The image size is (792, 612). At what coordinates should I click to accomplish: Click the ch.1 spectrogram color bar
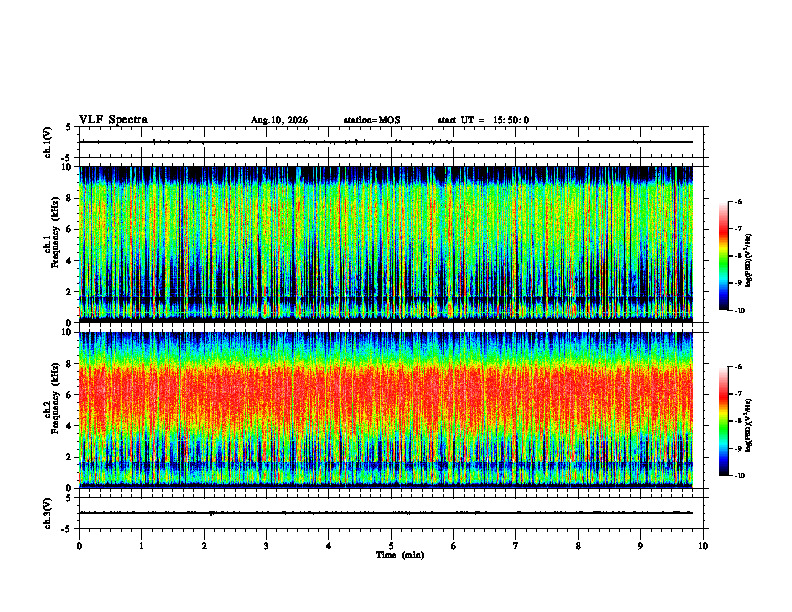point(724,256)
